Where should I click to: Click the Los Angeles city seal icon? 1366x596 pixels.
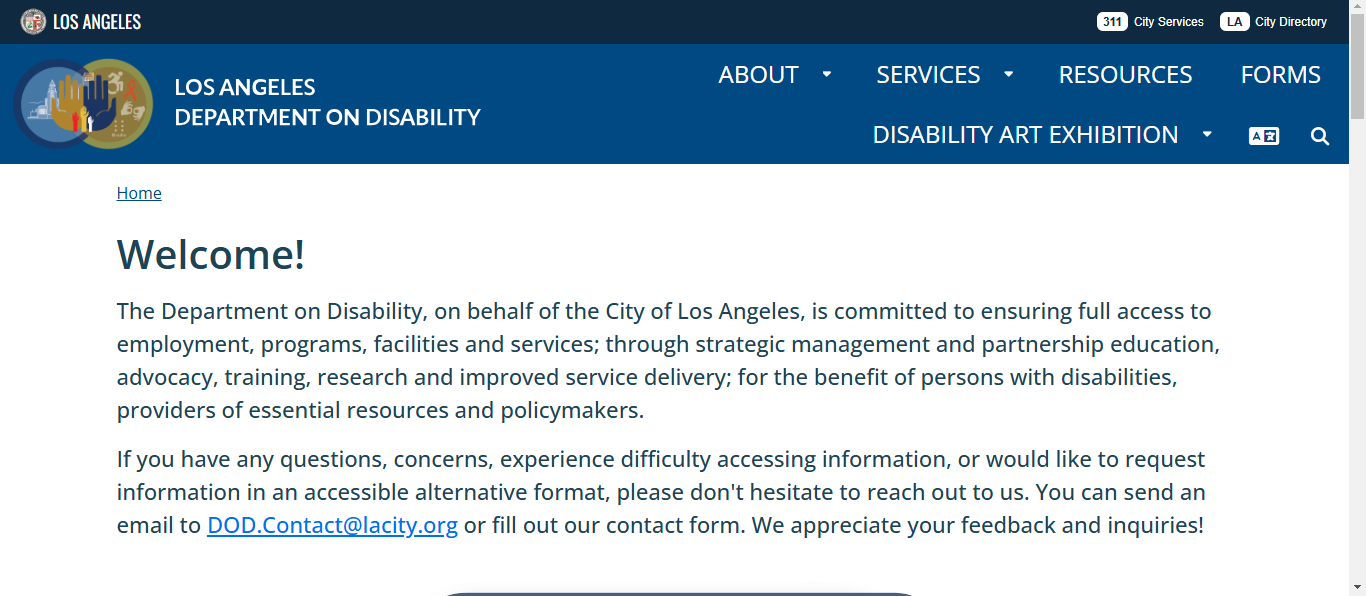coord(33,21)
